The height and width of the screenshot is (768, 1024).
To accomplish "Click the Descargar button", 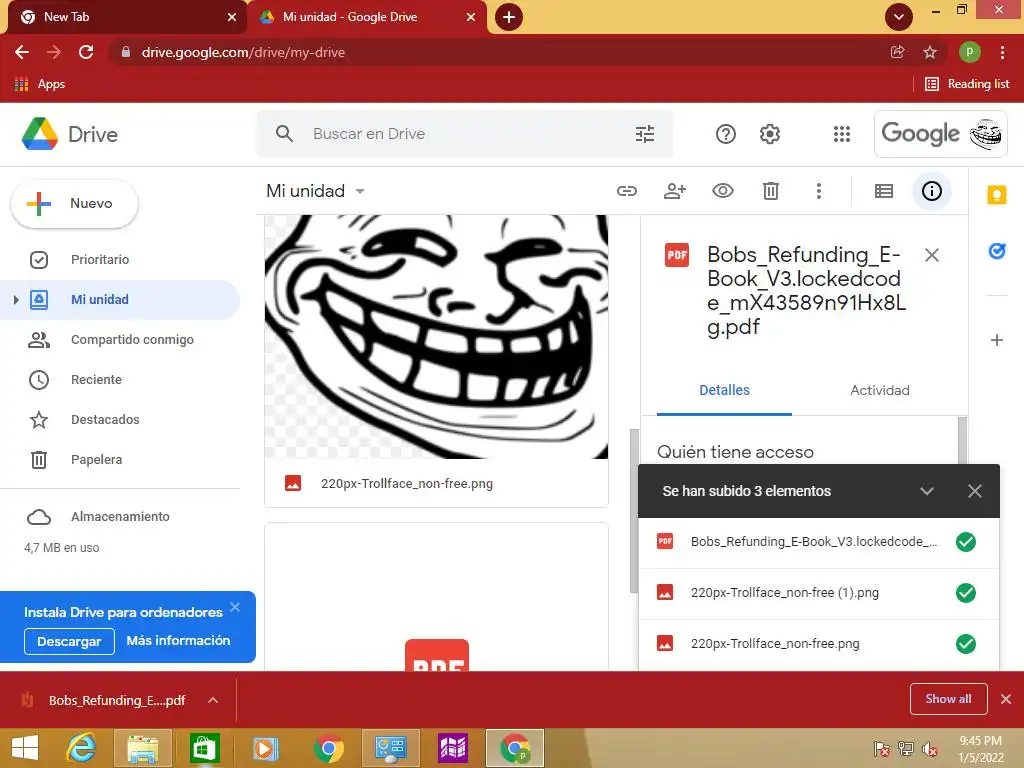I will coord(69,641).
